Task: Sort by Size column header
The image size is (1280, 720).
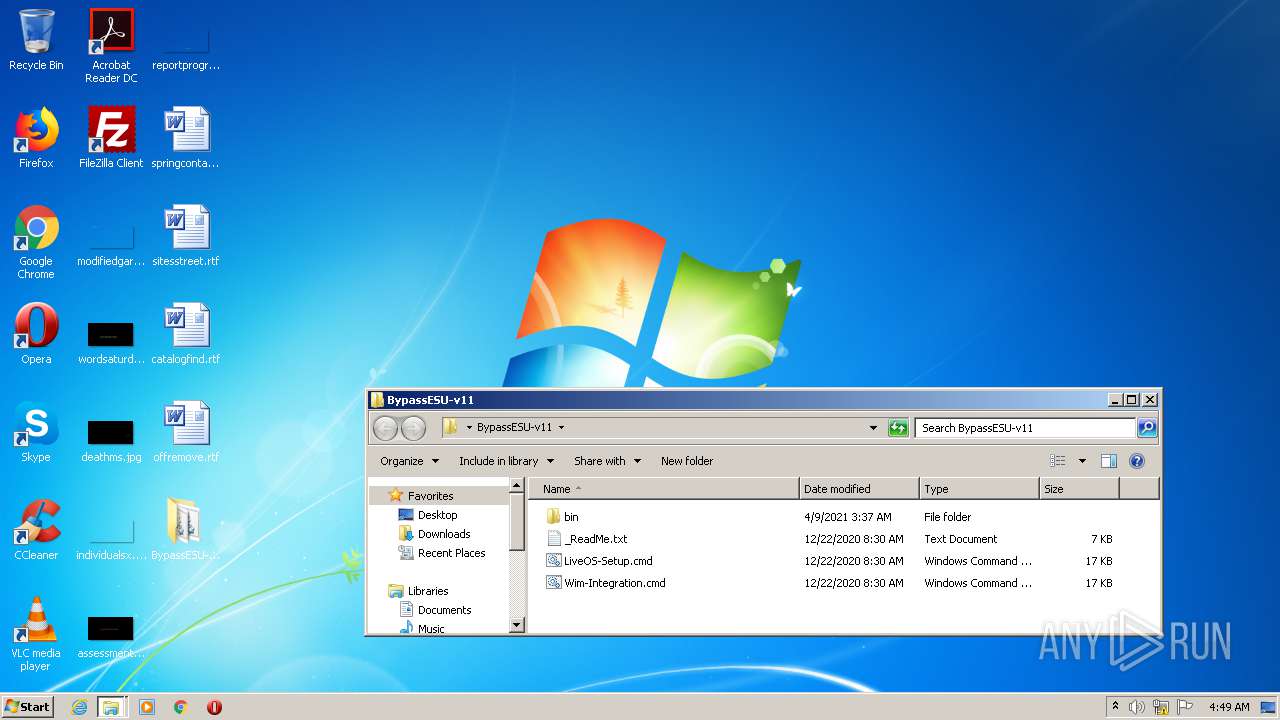Action: tap(1079, 489)
